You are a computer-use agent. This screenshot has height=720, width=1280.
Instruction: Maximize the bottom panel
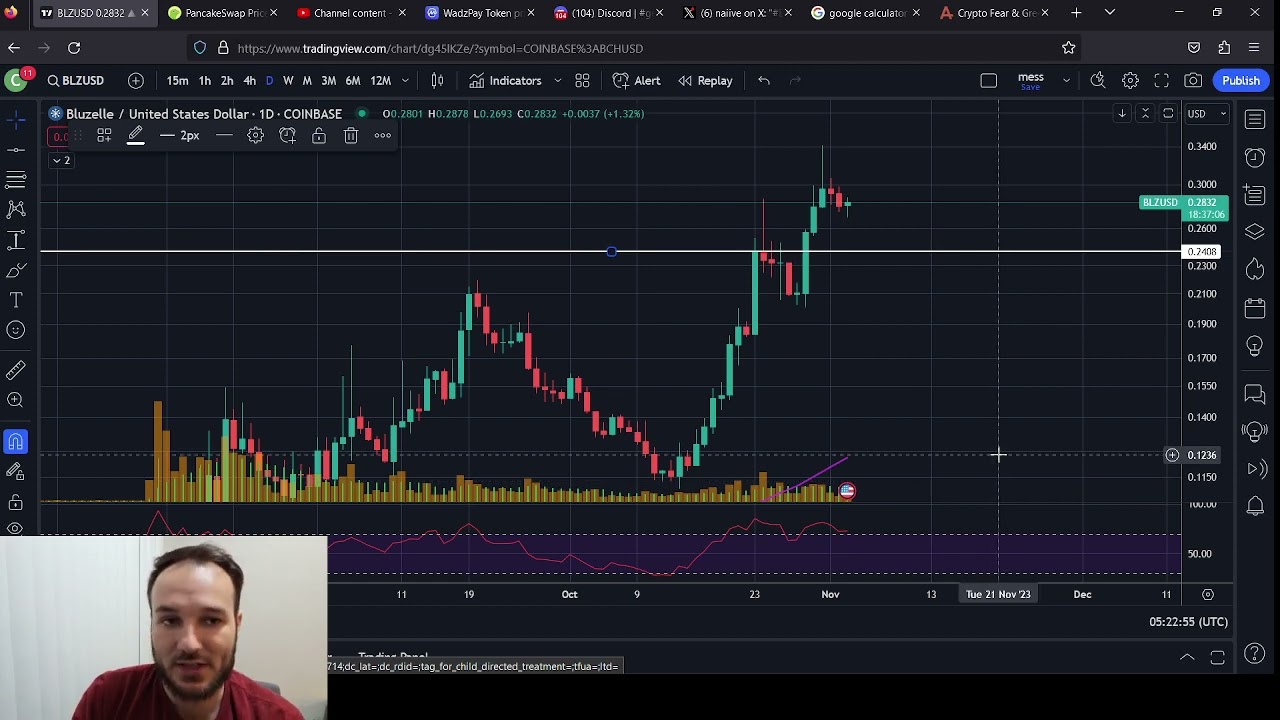(x=1218, y=657)
